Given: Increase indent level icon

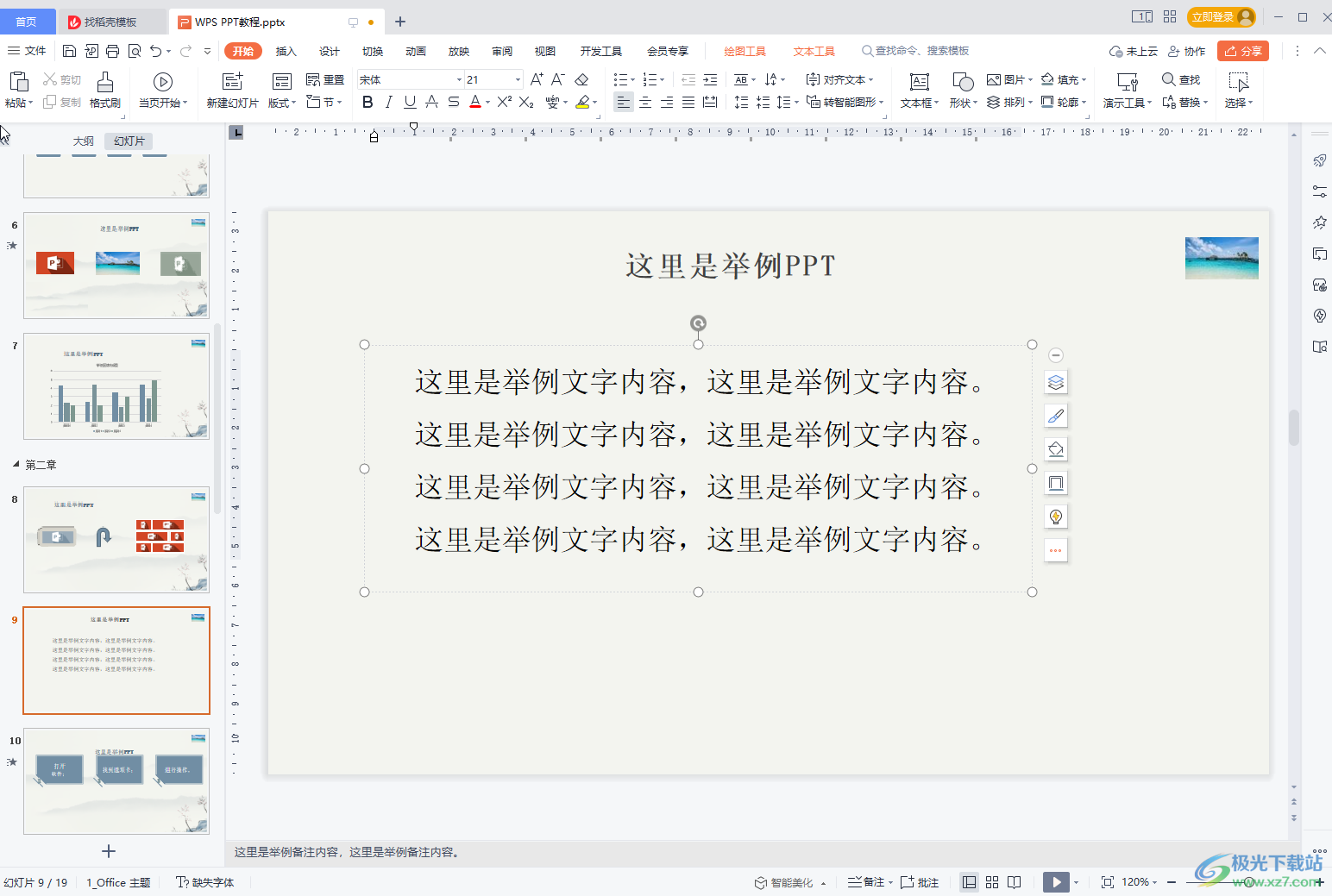Looking at the screenshot, I should [x=710, y=79].
